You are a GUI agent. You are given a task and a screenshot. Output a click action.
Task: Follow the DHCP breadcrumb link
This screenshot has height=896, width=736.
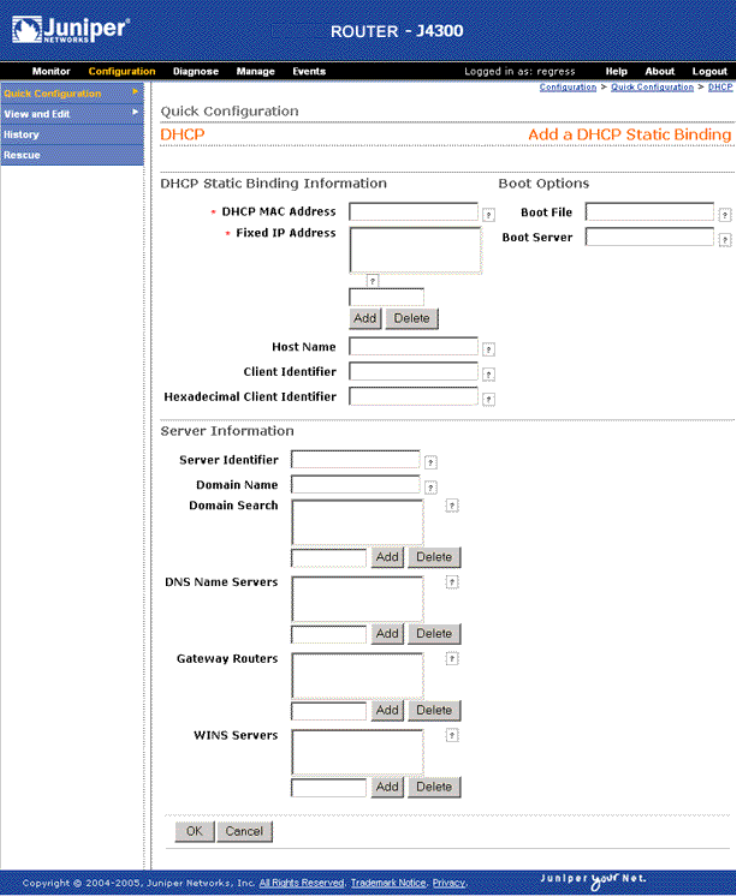point(720,87)
